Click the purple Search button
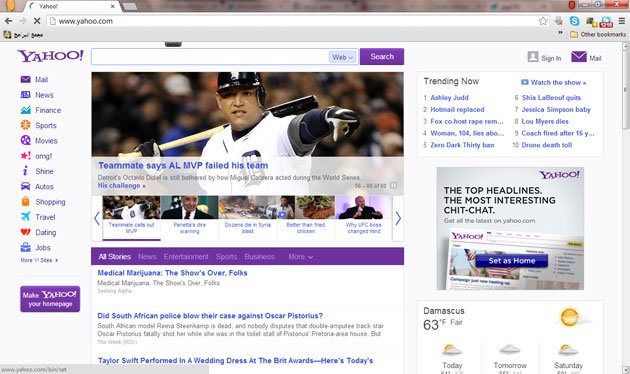The image size is (630, 374). pyautogui.click(x=382, y=57)
